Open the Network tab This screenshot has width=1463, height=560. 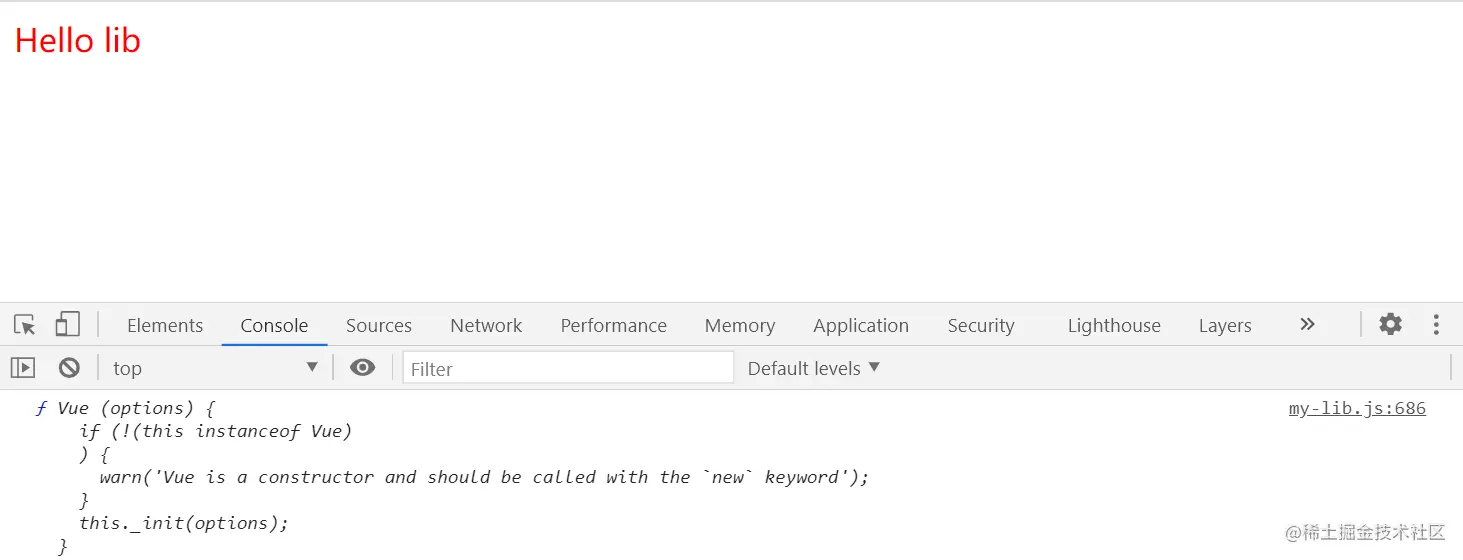coord(486,326)
